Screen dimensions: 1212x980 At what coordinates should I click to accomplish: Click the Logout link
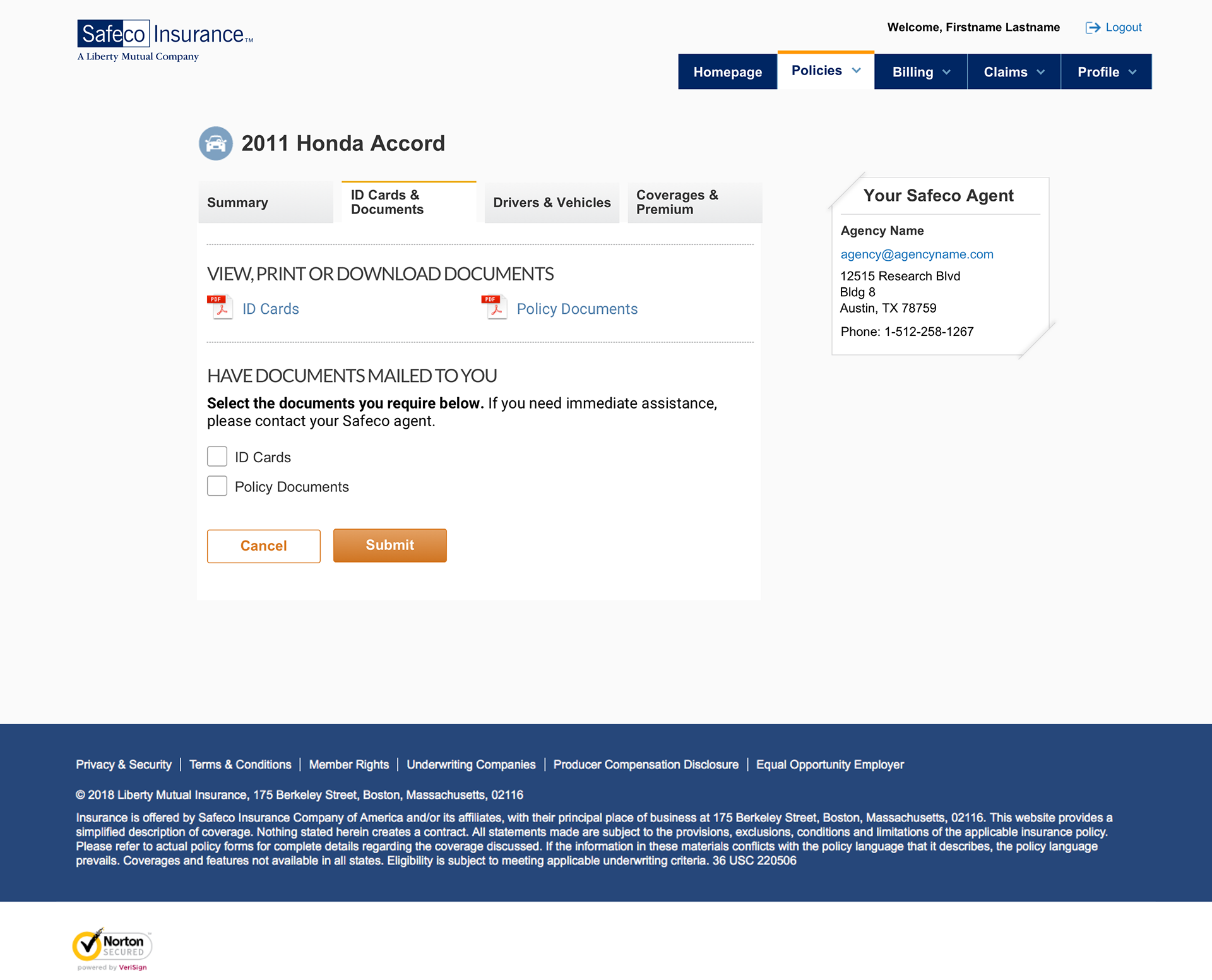point(1124,28)
